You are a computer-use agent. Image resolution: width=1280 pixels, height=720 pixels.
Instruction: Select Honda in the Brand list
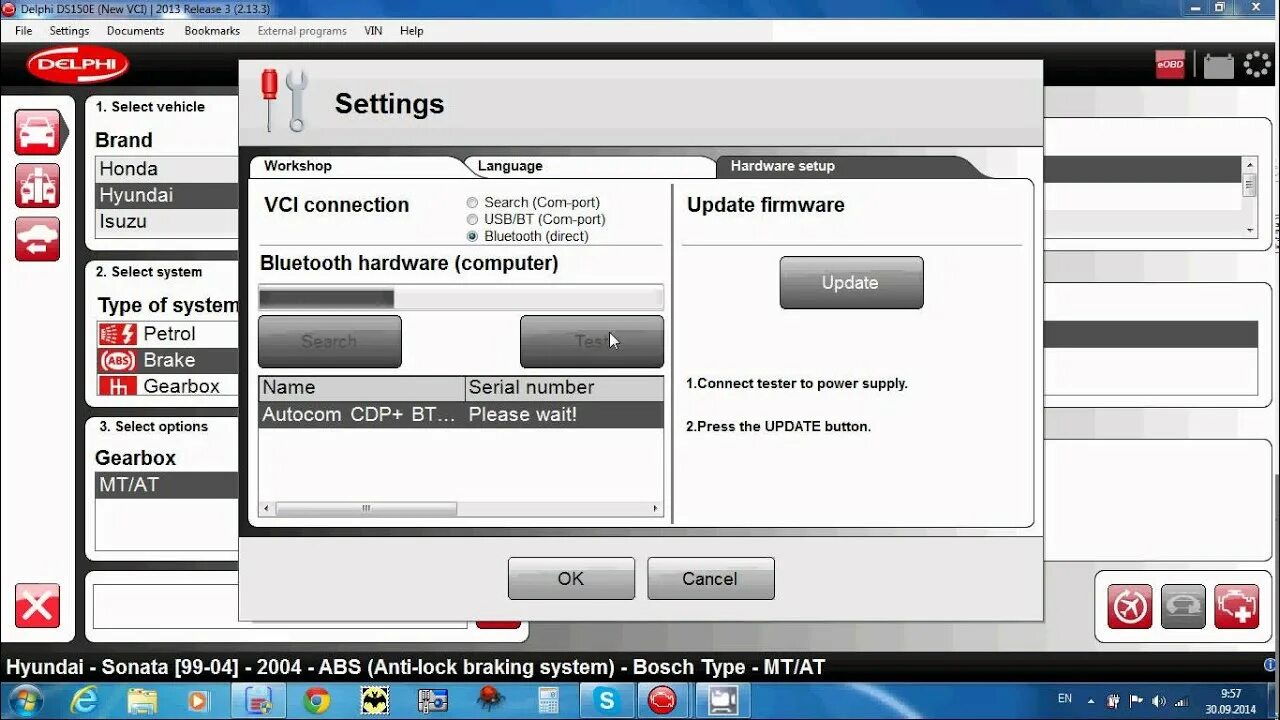click(x=167, y=169)
